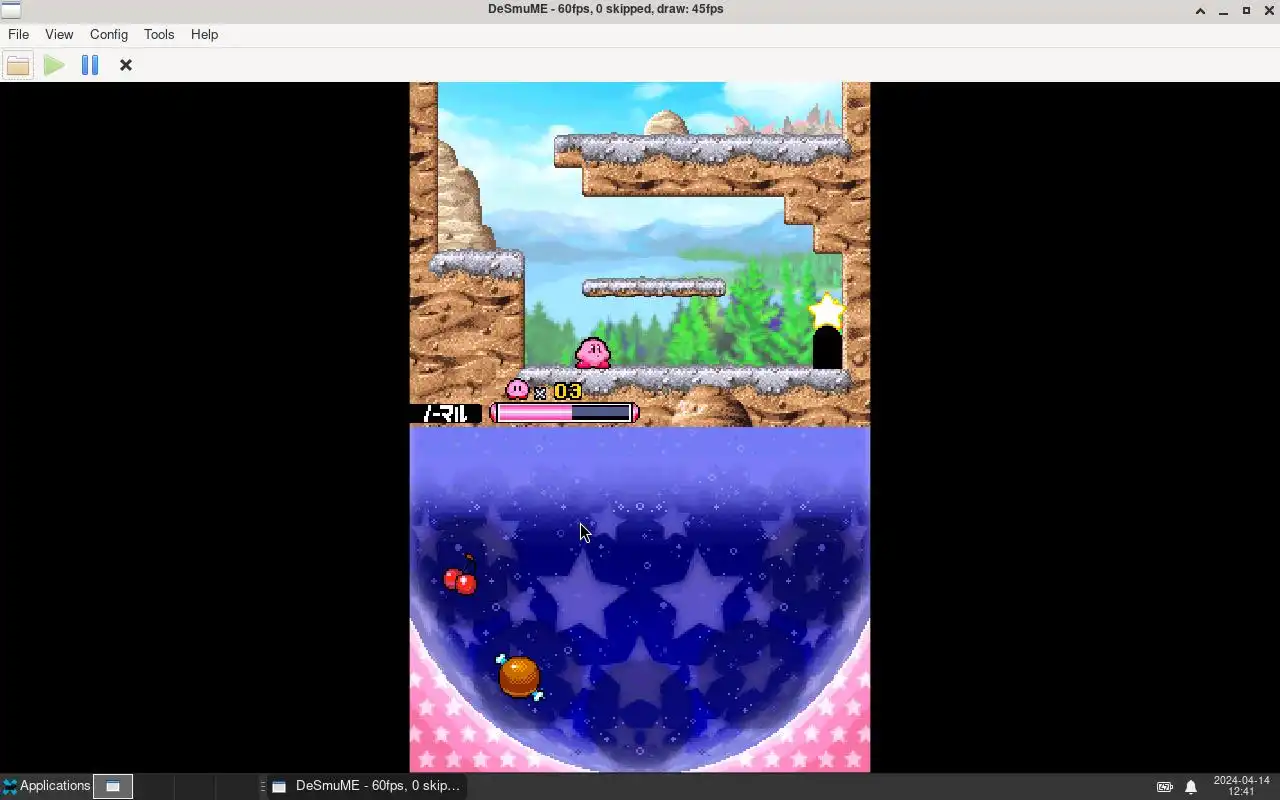Shade window with the up-arrow title button
1280x800 pixels.
1200,11
